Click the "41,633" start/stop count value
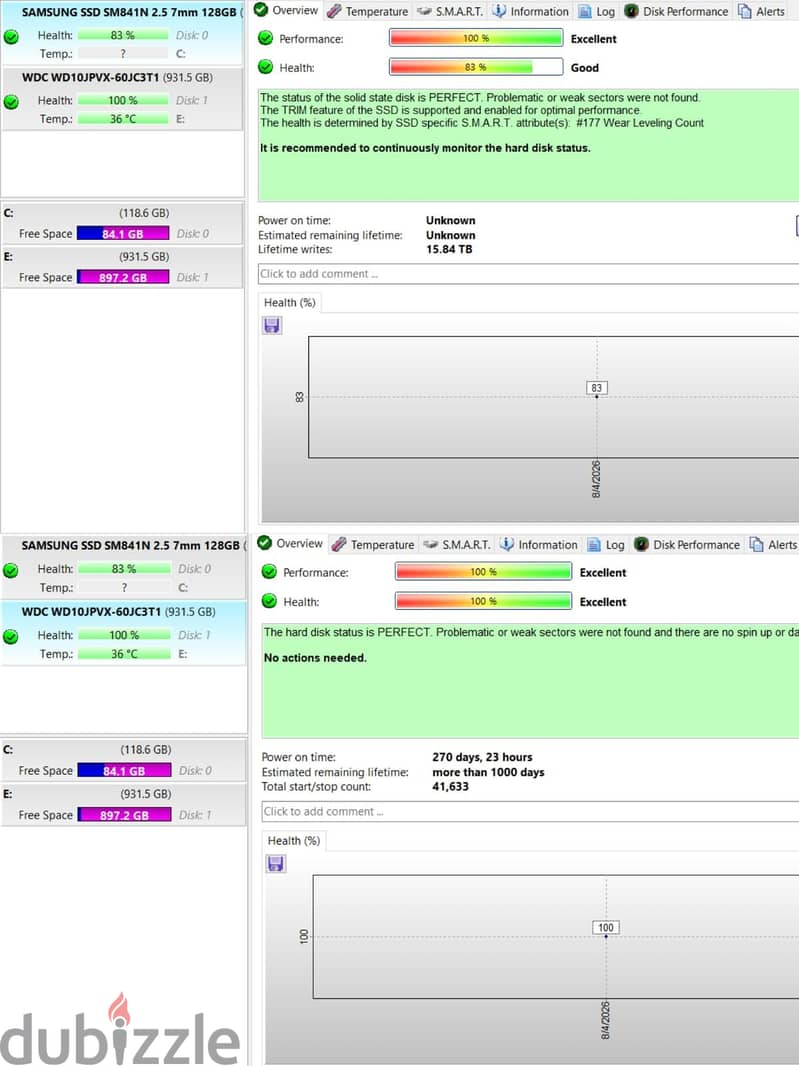Image resolution: width=799 pixels, height=1066 pixels. (450, 787)
